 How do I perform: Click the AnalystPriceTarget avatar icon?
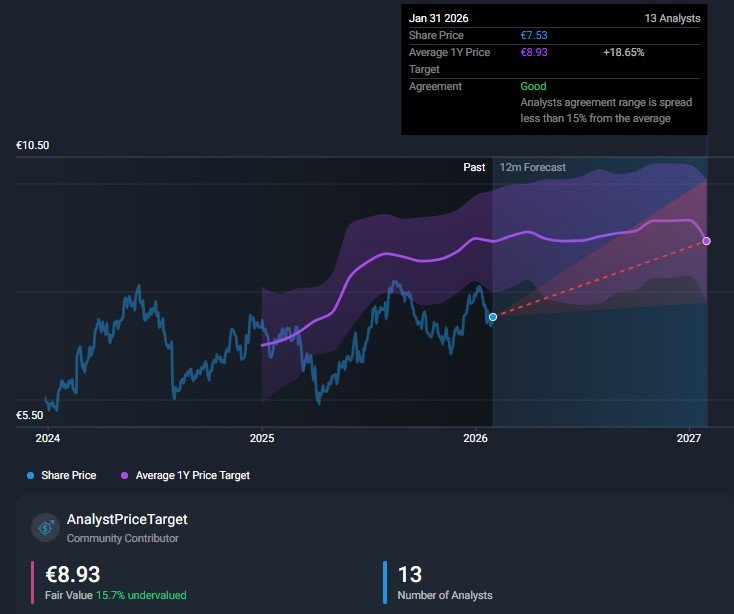click(46, 527)
